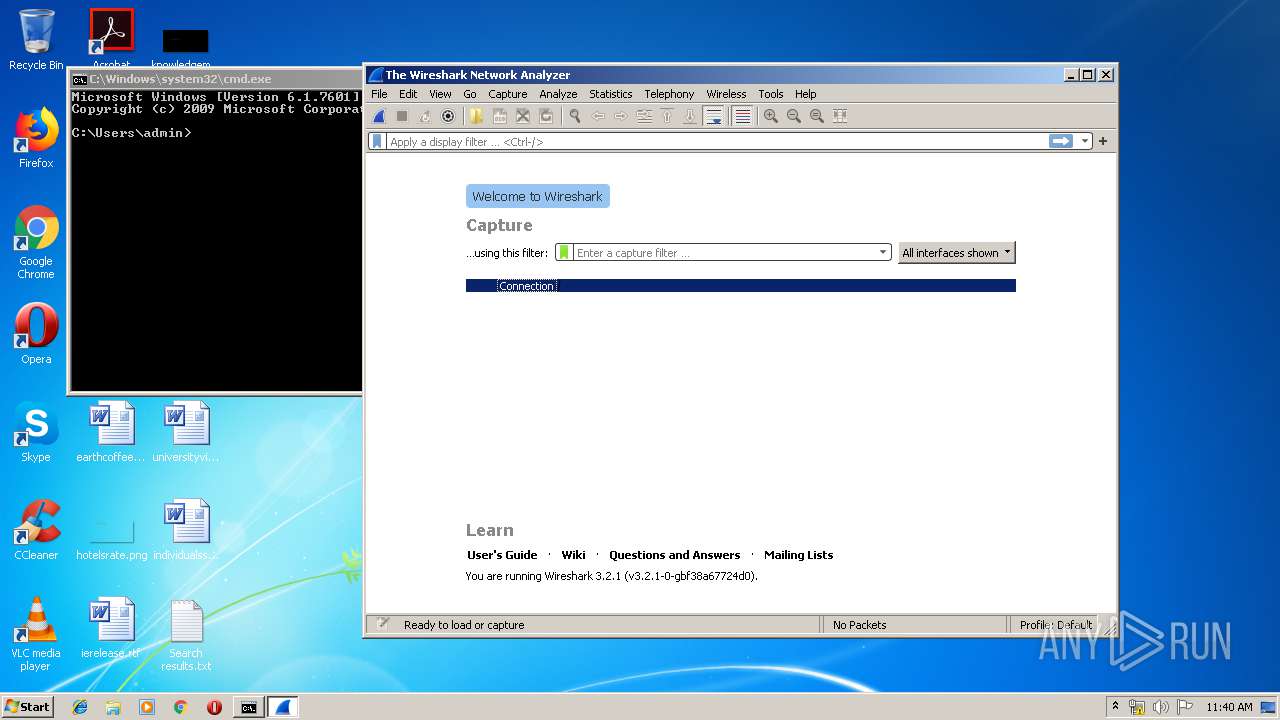Click cmd taskbar button
This screenshot has width=1280, height=720.
pyautogui.click(x=248, y=707)
